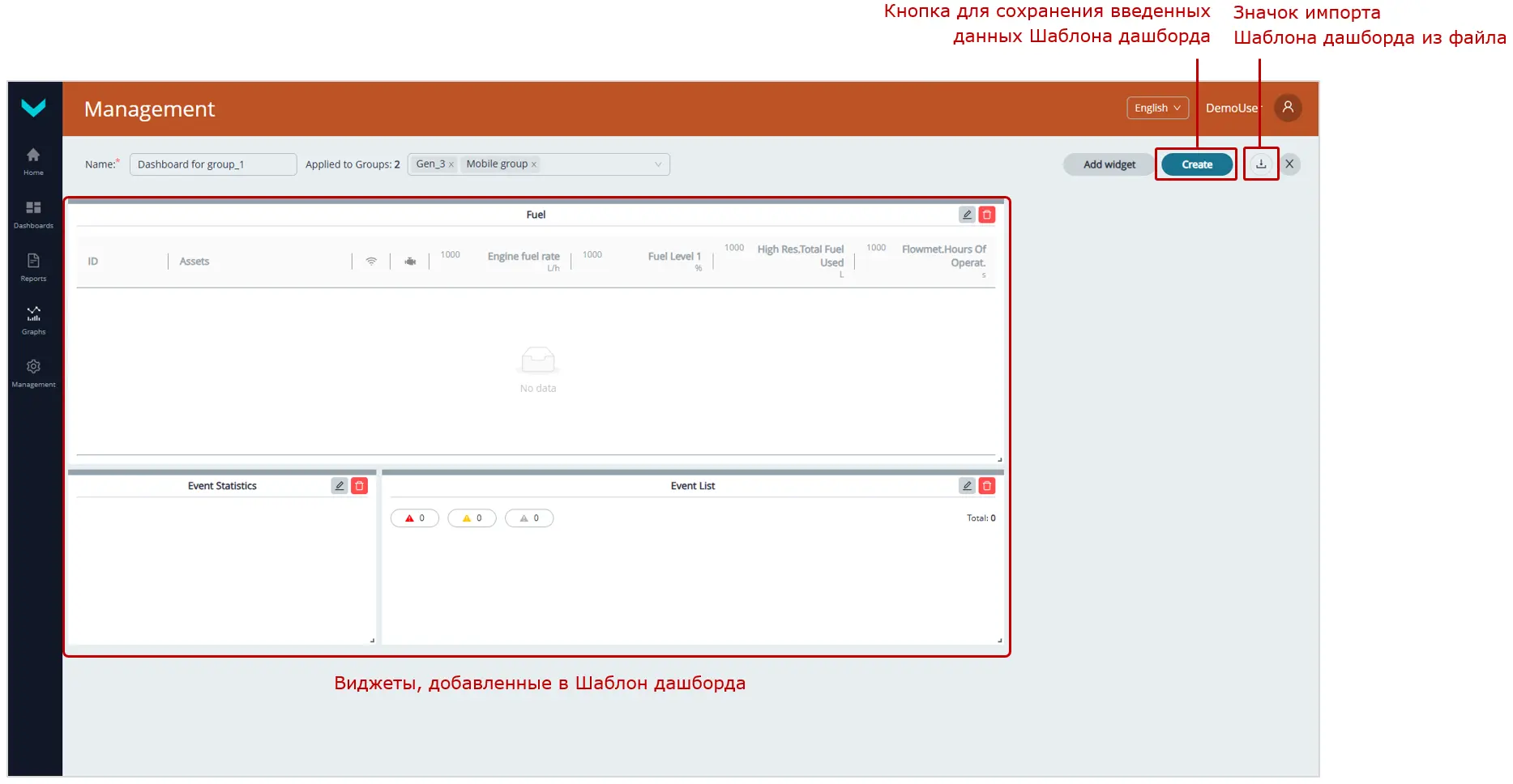
Task: Toggle the yellow warning events filter
Action: (472, 518)
